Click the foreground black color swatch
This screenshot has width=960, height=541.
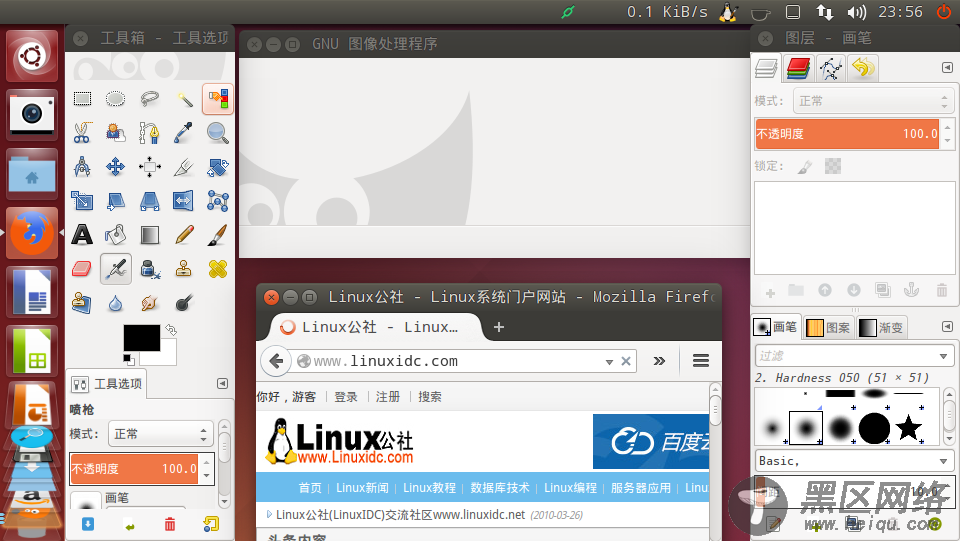(x=141, y=338)
